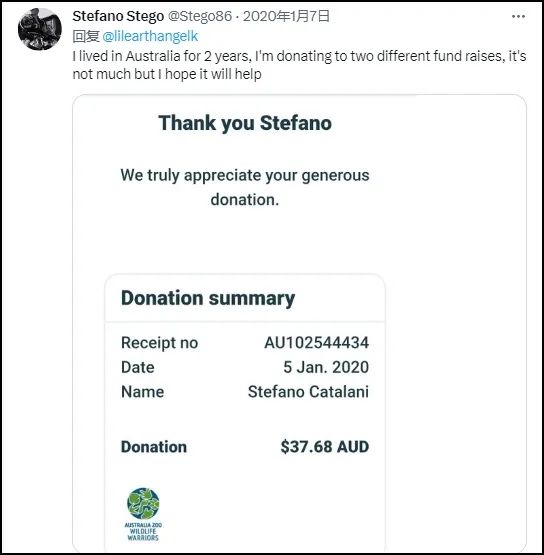This screenshot has height=555, width=544.
Task: Select the $37.68 AUD donation amount
Action: [x=325, y=447]
